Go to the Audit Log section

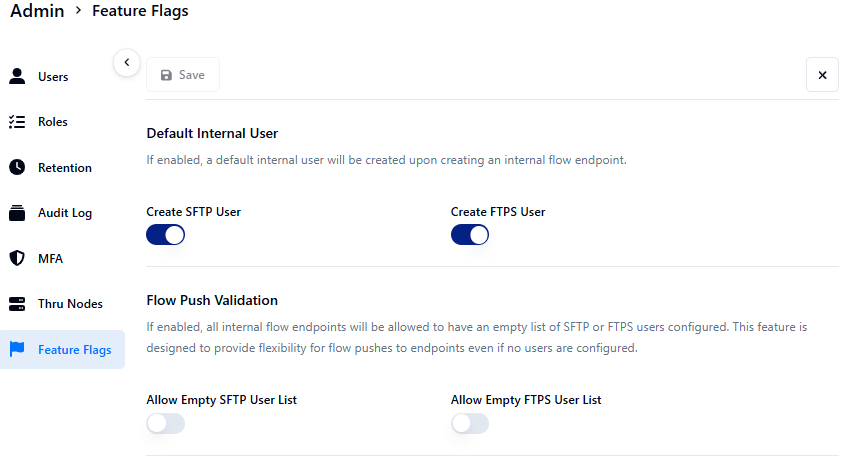[65, 213]
